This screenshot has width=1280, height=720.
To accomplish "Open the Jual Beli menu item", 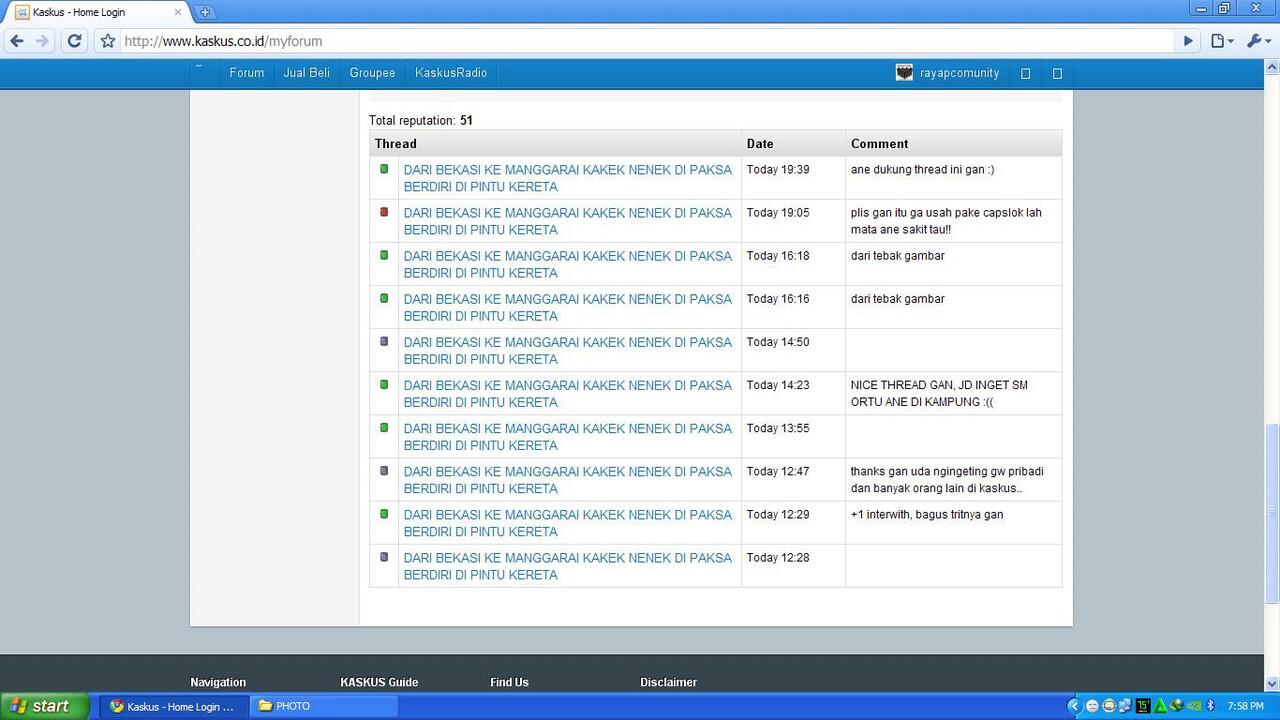I will click(x=306, y=73).
